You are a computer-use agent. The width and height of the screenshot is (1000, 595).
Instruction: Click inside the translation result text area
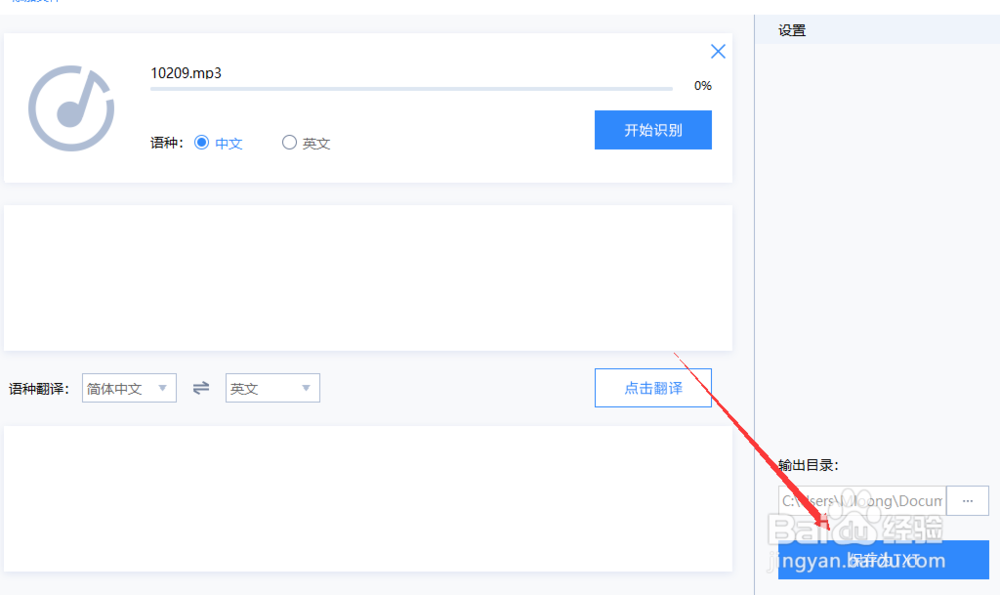(368, 498)
